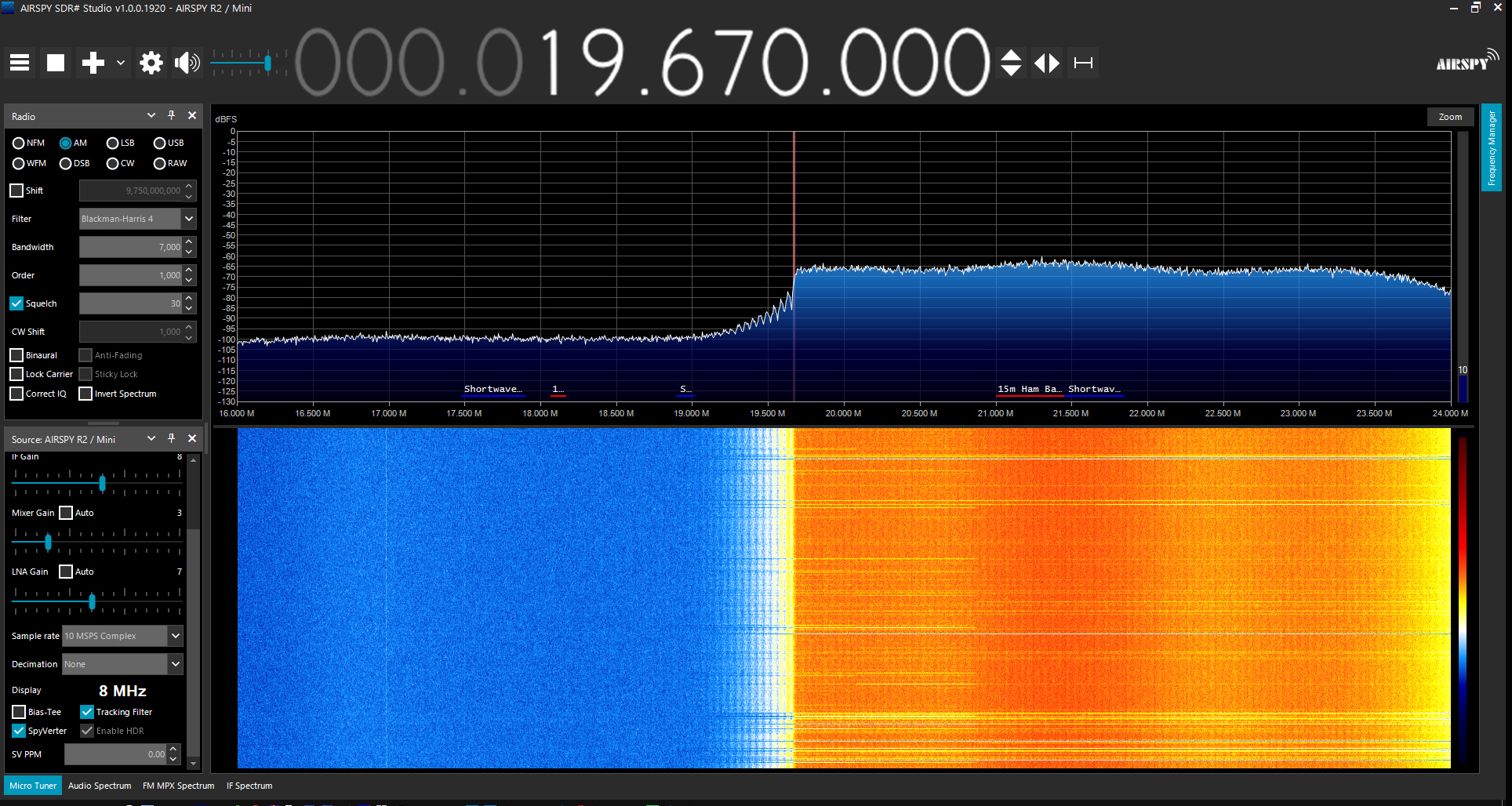Open the Decimation dropdown
This screenshot has width=1512, height=806.
[176, 664]
